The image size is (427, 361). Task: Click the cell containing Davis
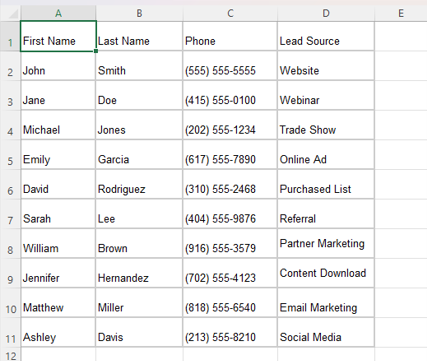coord(139,332)
